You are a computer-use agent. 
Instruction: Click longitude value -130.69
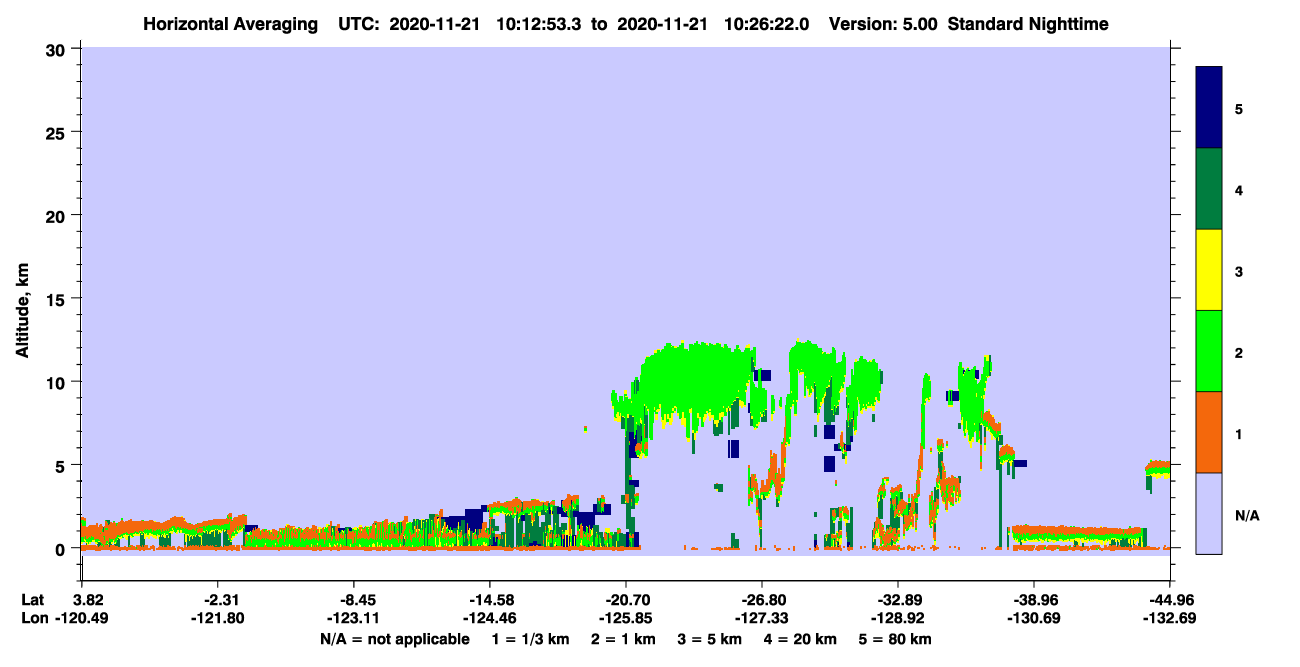(x=1034, y=618)
